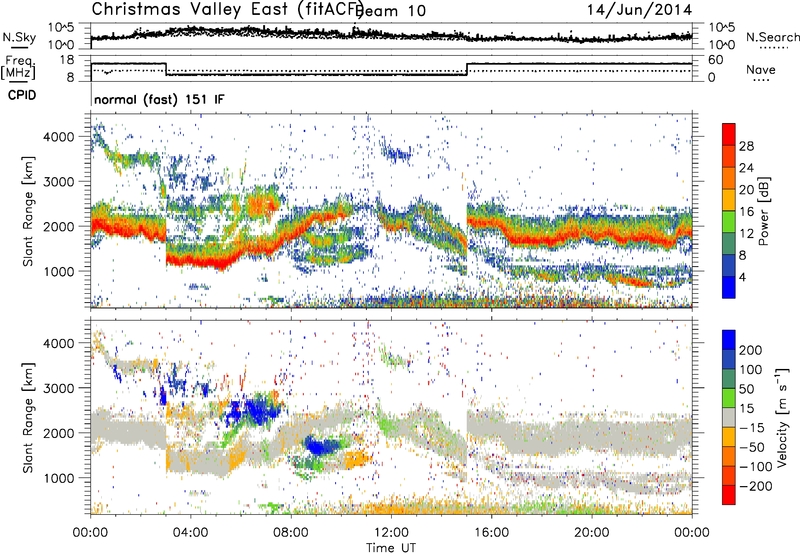The image size is (800, 554).
Task: Click the red segment of the power color bar
Action: (x=729, y=134)
